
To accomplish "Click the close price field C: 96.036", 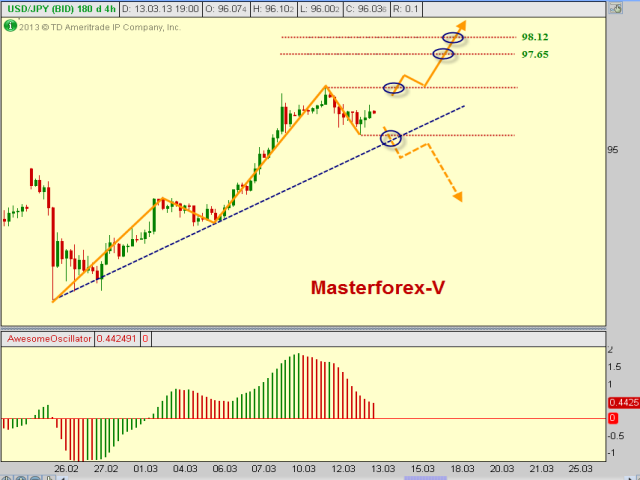I will 366,9.
